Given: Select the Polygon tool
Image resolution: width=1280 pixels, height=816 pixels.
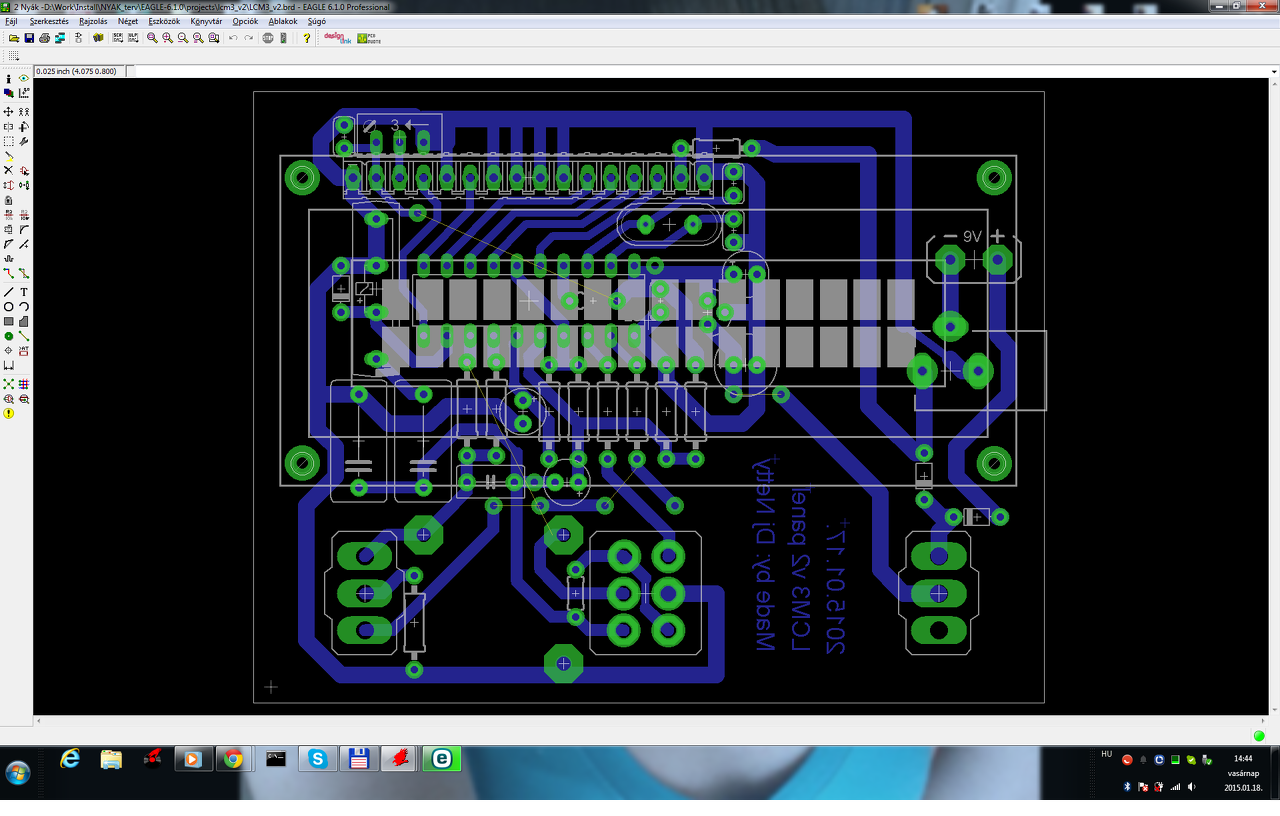Looking at the screenshot, I should [24, 321].
